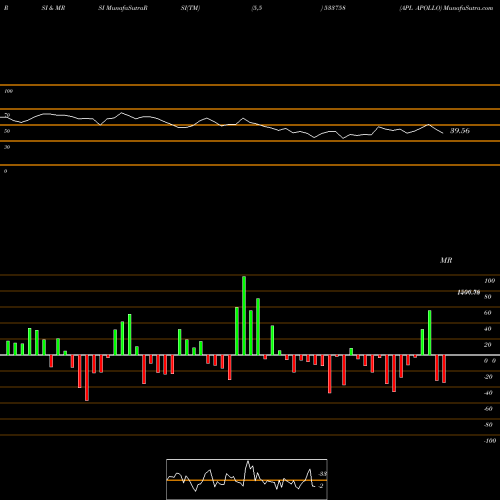Click the 50 label on the RSI axis
The height and width of the screenshot is (500, 500).
pos(7,131)
